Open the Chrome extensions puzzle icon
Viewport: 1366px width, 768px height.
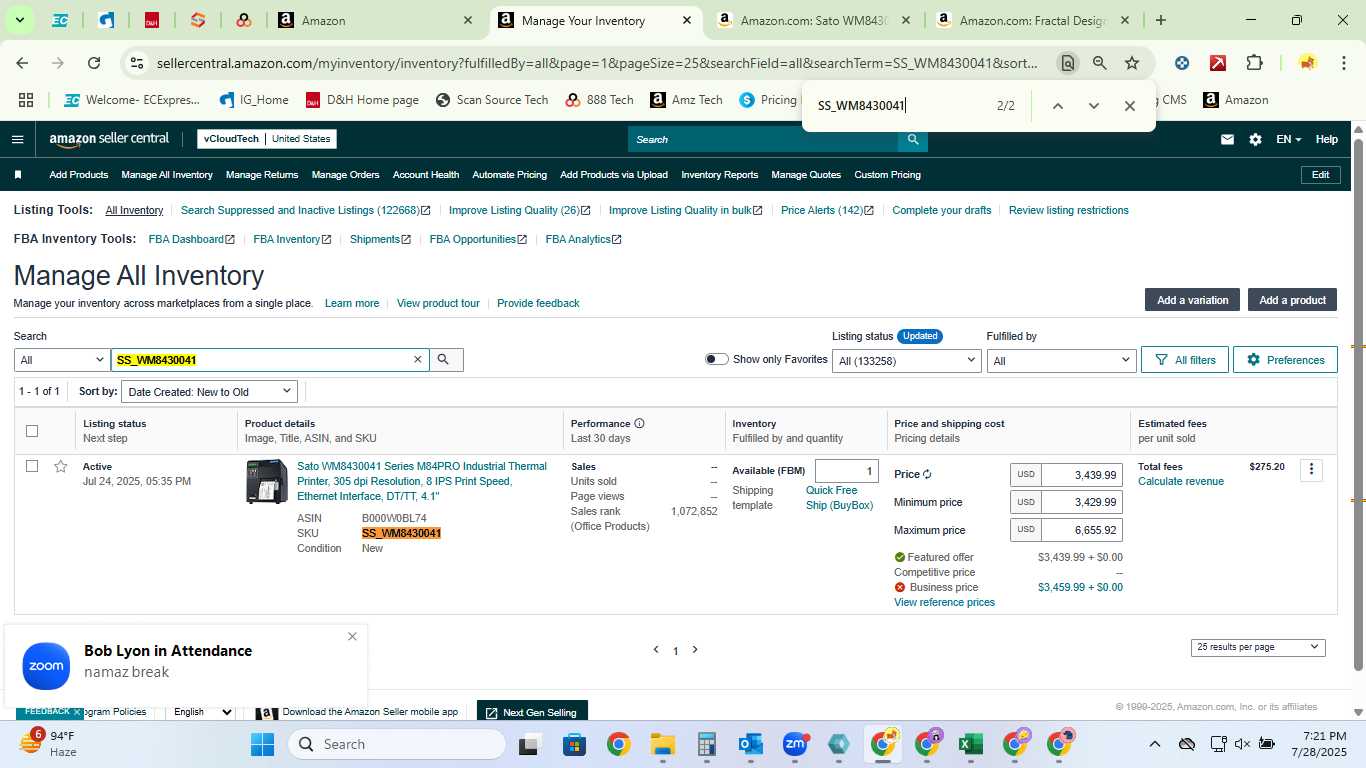pos(1254,63)
